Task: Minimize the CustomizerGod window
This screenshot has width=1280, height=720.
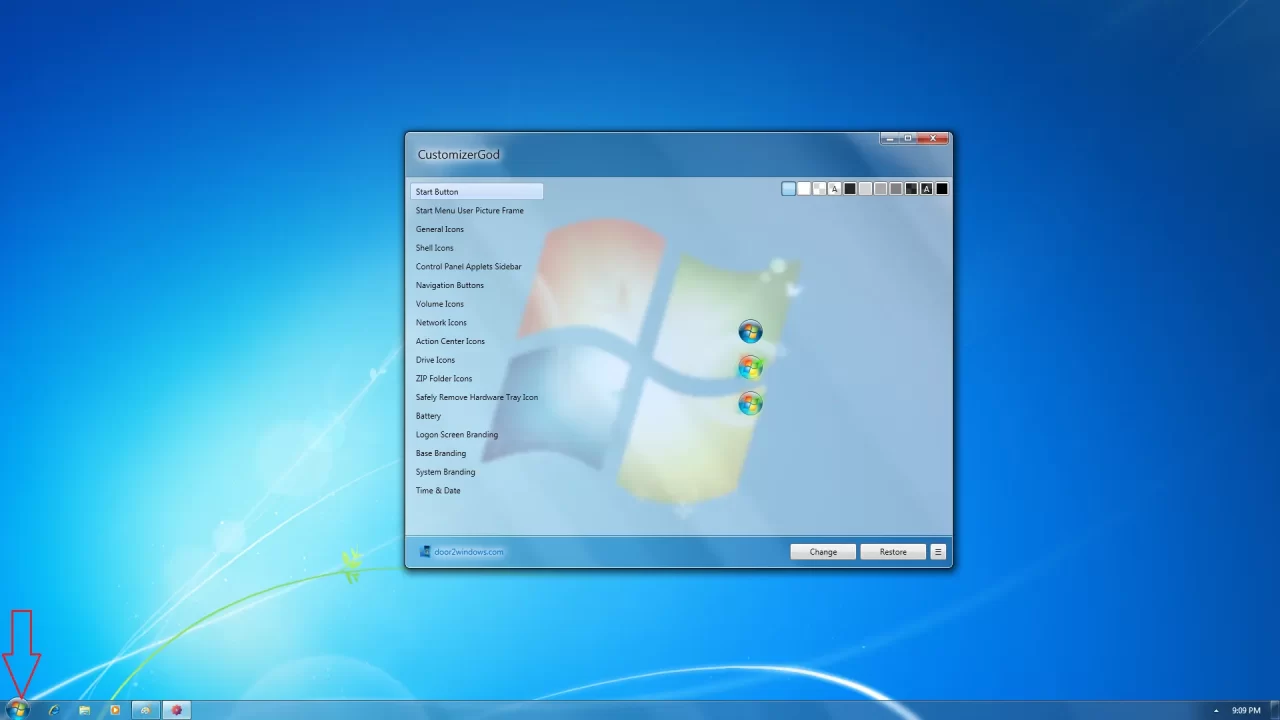Action: pos(890,138)
